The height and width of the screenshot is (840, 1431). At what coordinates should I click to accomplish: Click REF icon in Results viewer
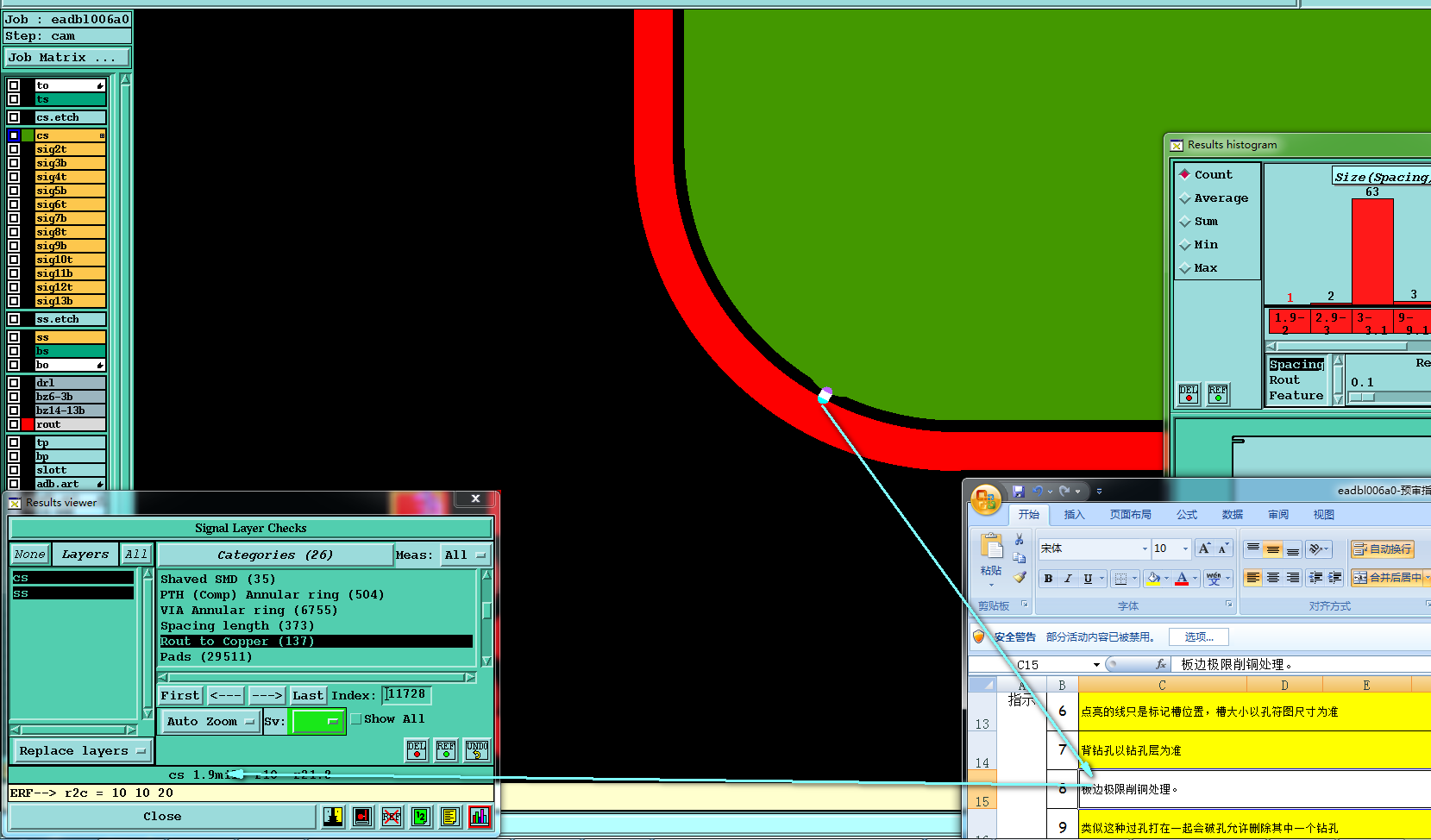(446, 750)
